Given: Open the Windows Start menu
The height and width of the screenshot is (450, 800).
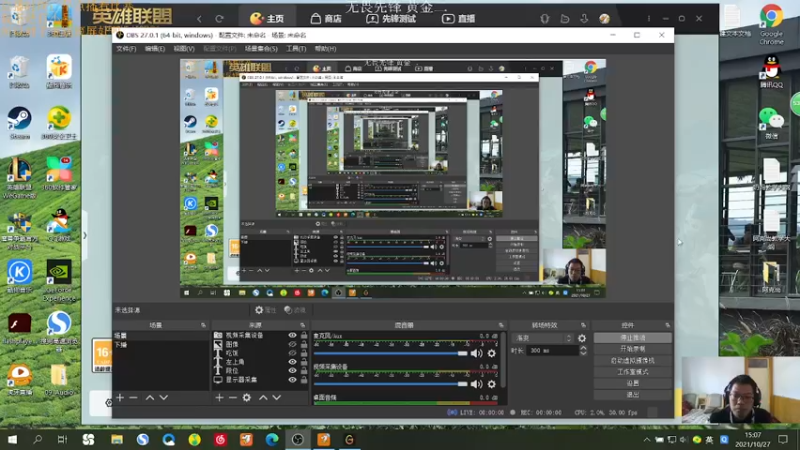Looking at the screenshot, I should click(x=12, y=439).
